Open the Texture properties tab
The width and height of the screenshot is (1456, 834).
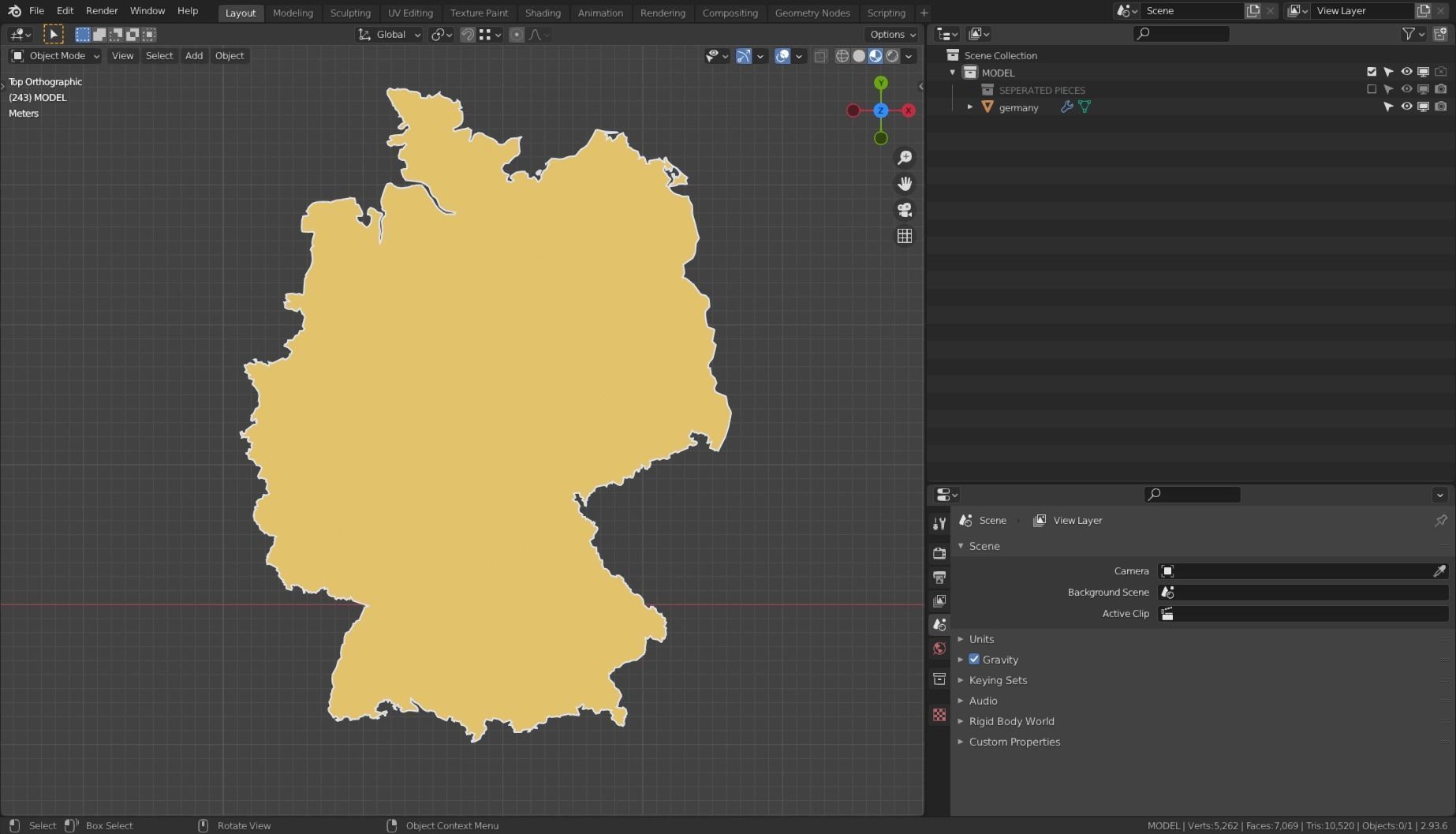click(x=939, y=715)
